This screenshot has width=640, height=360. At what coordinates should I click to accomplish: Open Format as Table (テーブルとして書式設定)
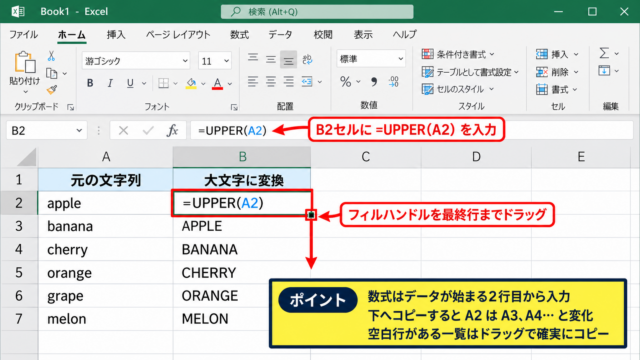point(470,72)
